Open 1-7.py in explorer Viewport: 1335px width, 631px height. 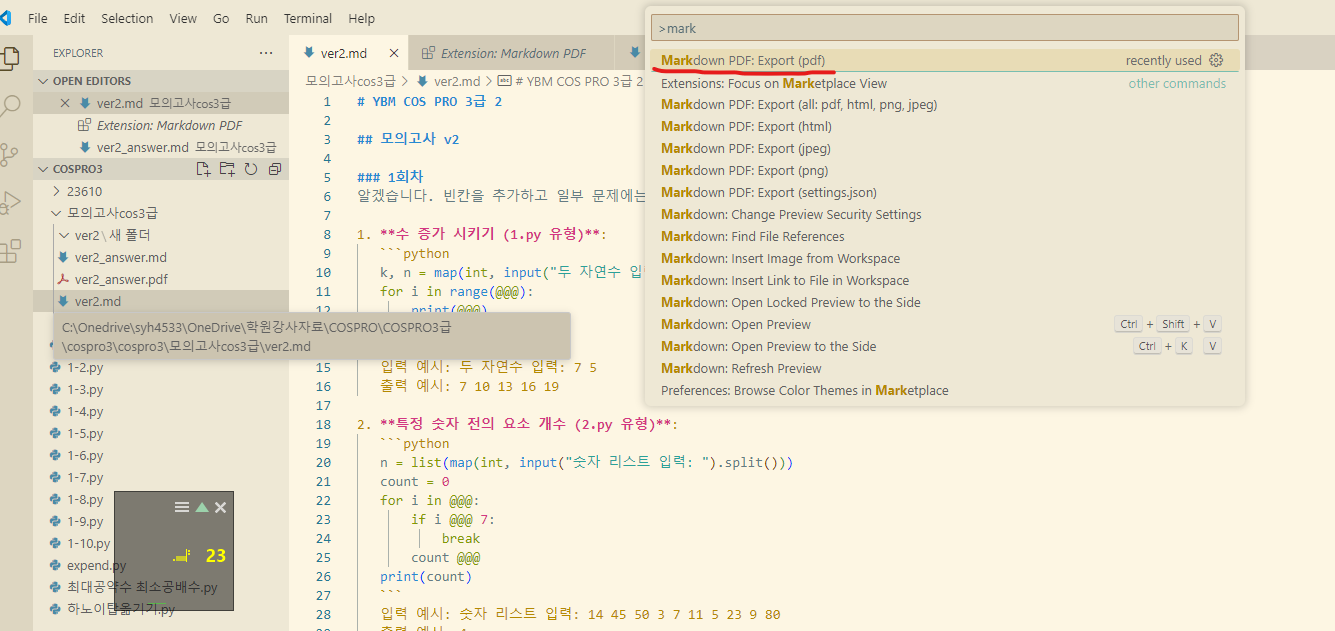click(161, 477)
